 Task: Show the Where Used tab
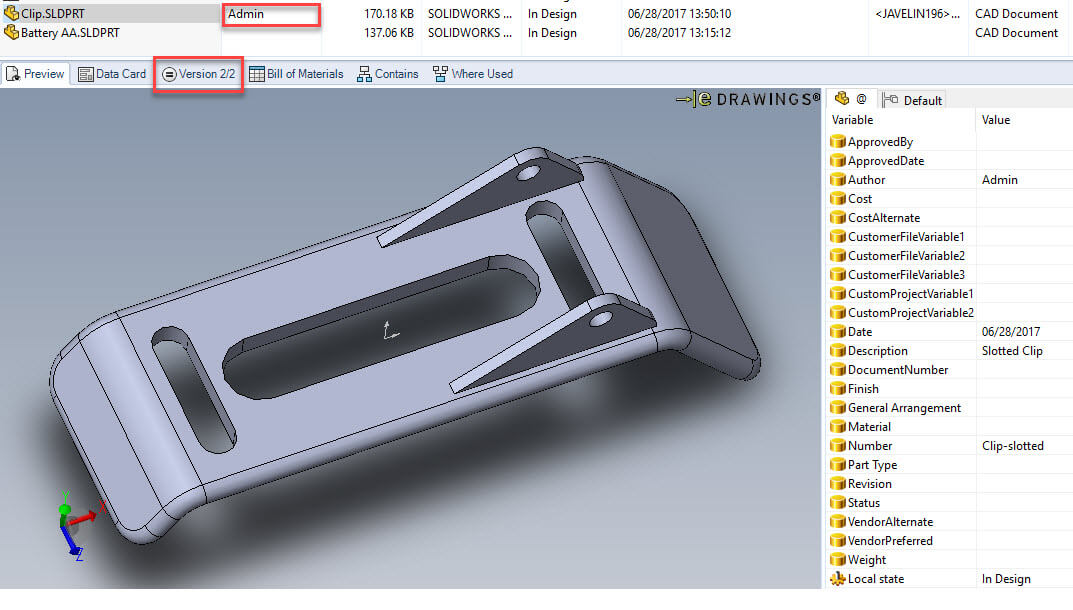(473, 74)
